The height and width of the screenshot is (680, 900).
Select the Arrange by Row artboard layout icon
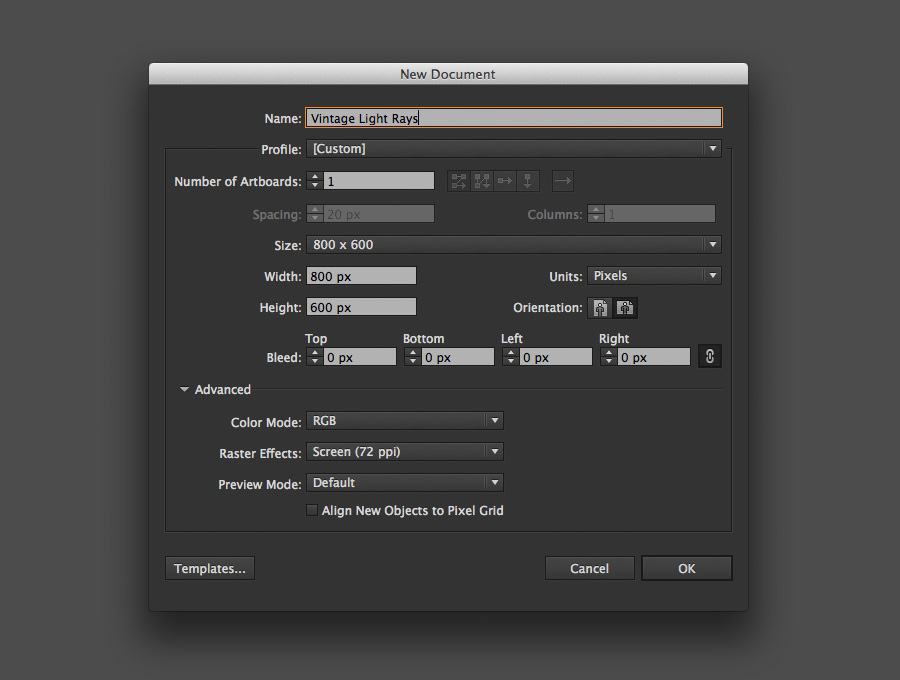click(x=504, y=181)
